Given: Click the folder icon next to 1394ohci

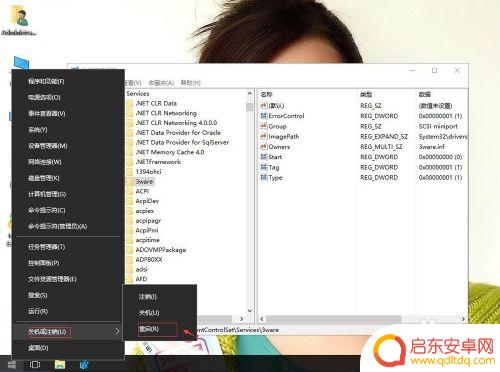Looking at the screenshot, I should click(130, 172).
